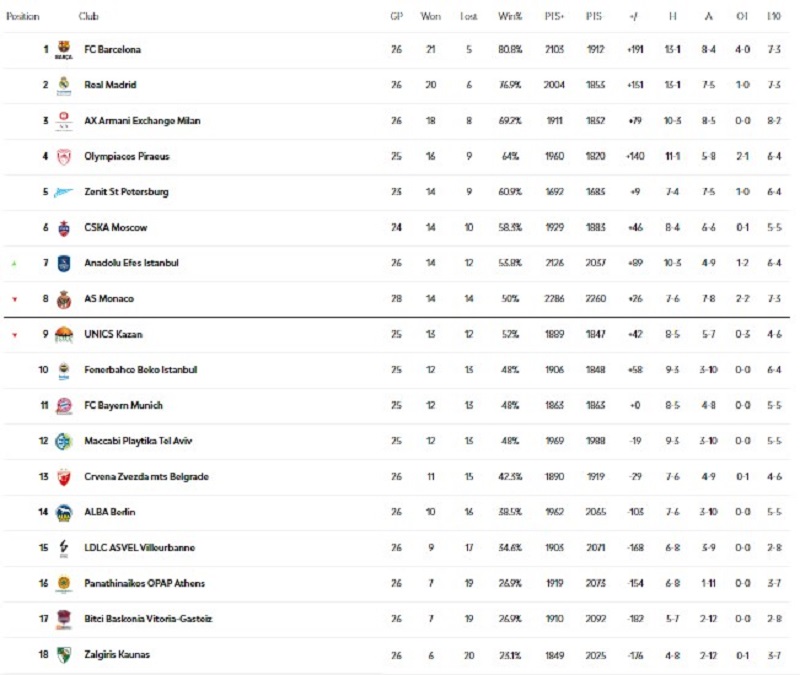
Task: Click the Position column header
Action: tap(23, 17)
